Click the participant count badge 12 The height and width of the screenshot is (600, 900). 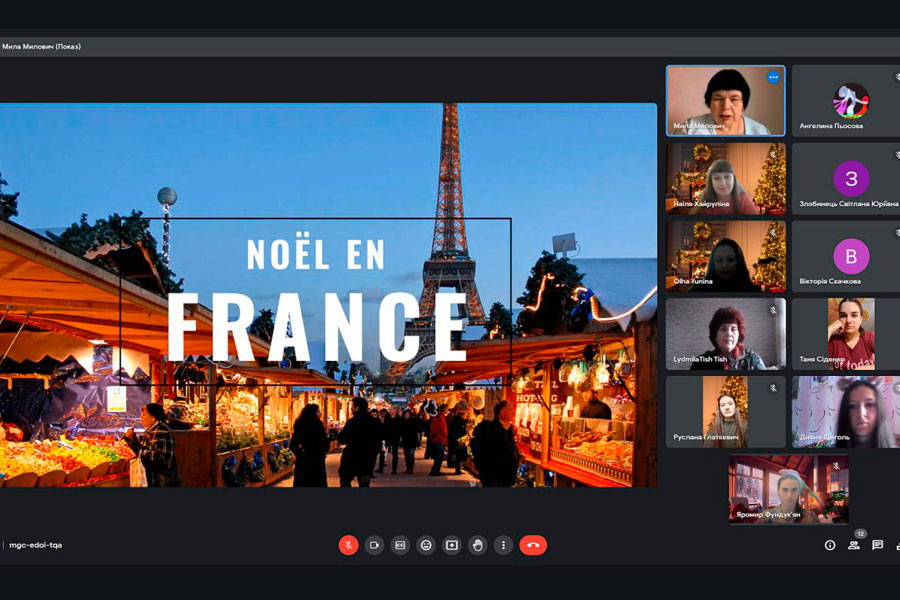point(860,533)
